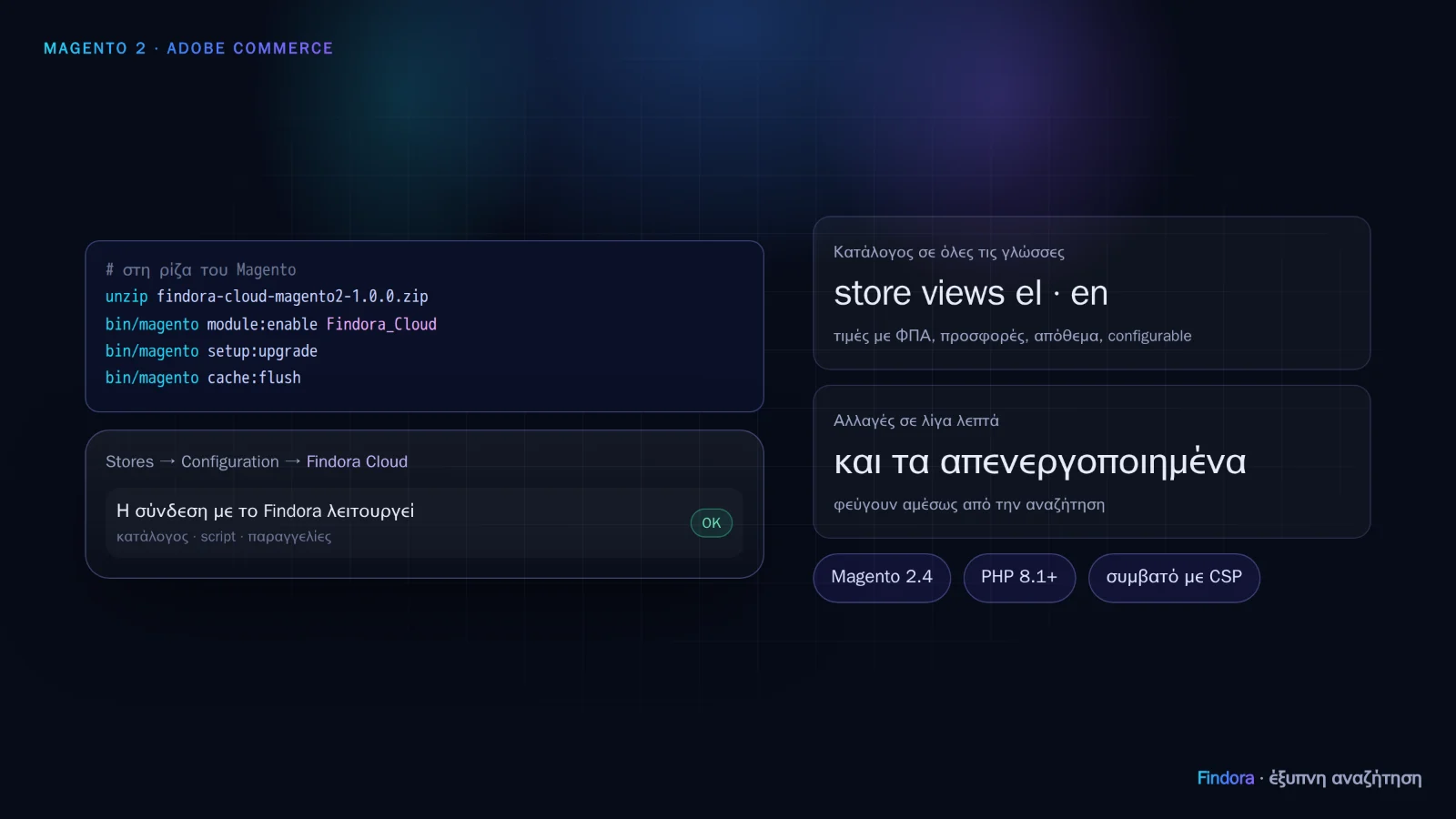
Task: Click the module:enable Findora_Cloud command line
Action: pos(271,324)
